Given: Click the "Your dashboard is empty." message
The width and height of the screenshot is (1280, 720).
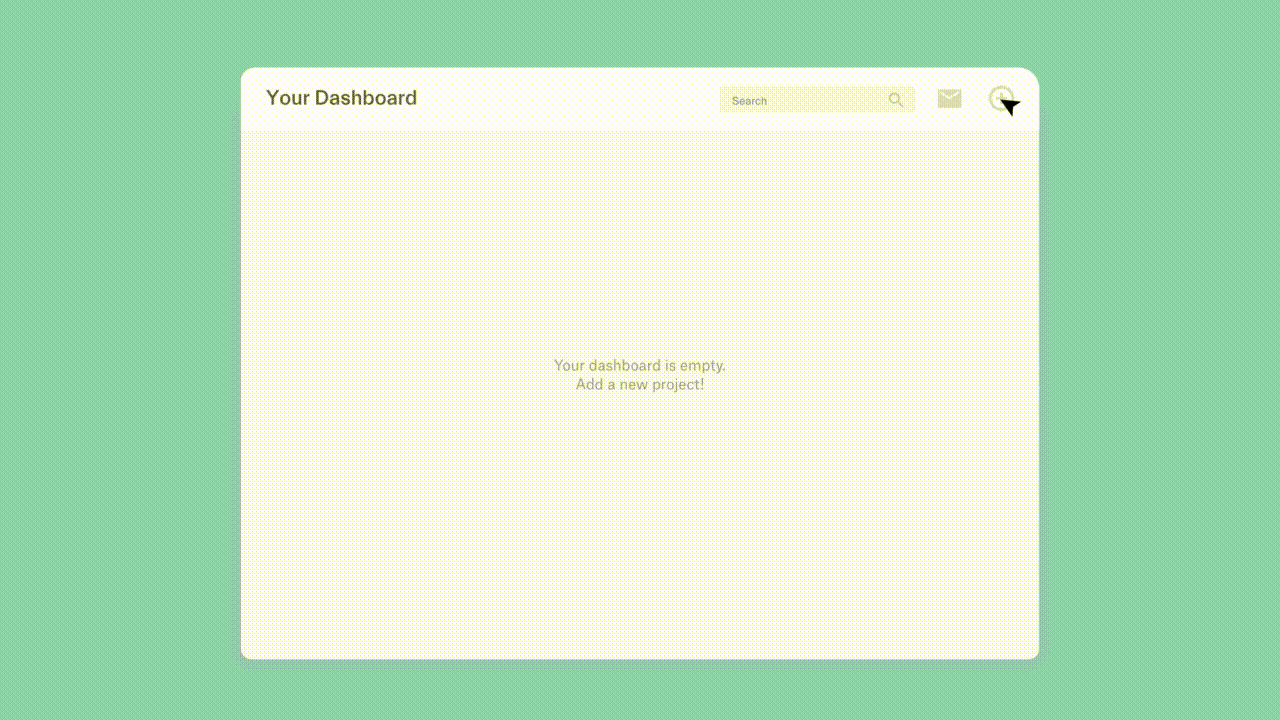Looking at the screenshot, I should pyautogui.click(x=640, y=365).
